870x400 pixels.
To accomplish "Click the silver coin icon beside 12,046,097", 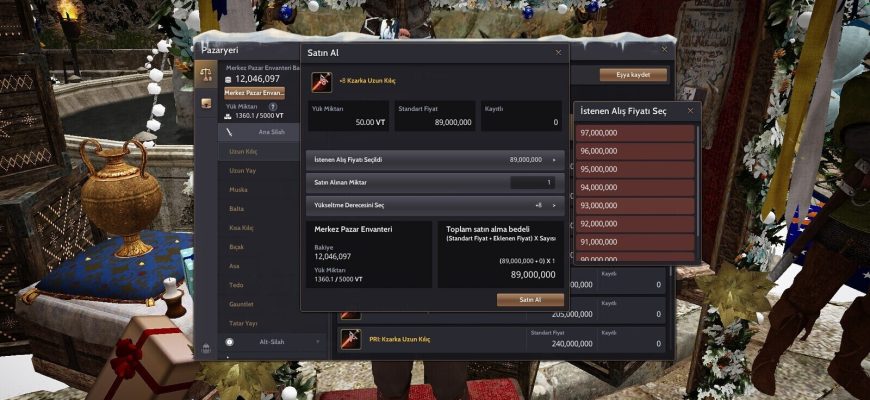I will (228, 79).
